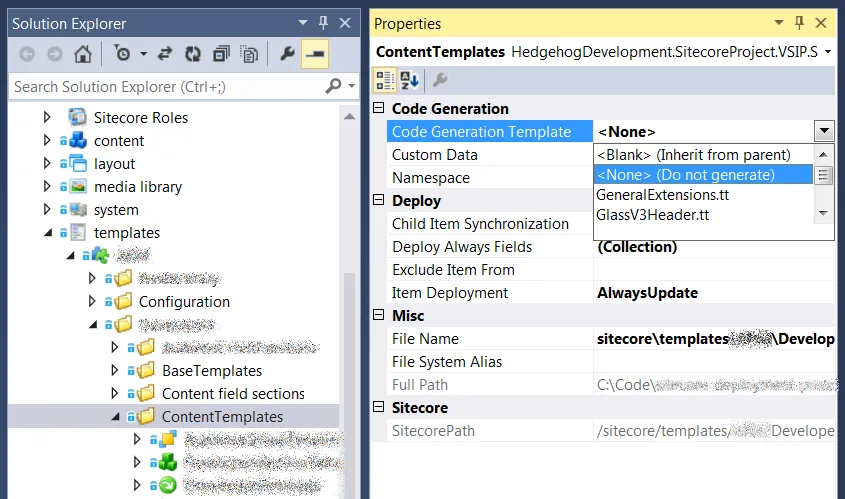Screen dimensions: 845x499
Task: Collapse the Deploy property category
Action: coord(379,201)
